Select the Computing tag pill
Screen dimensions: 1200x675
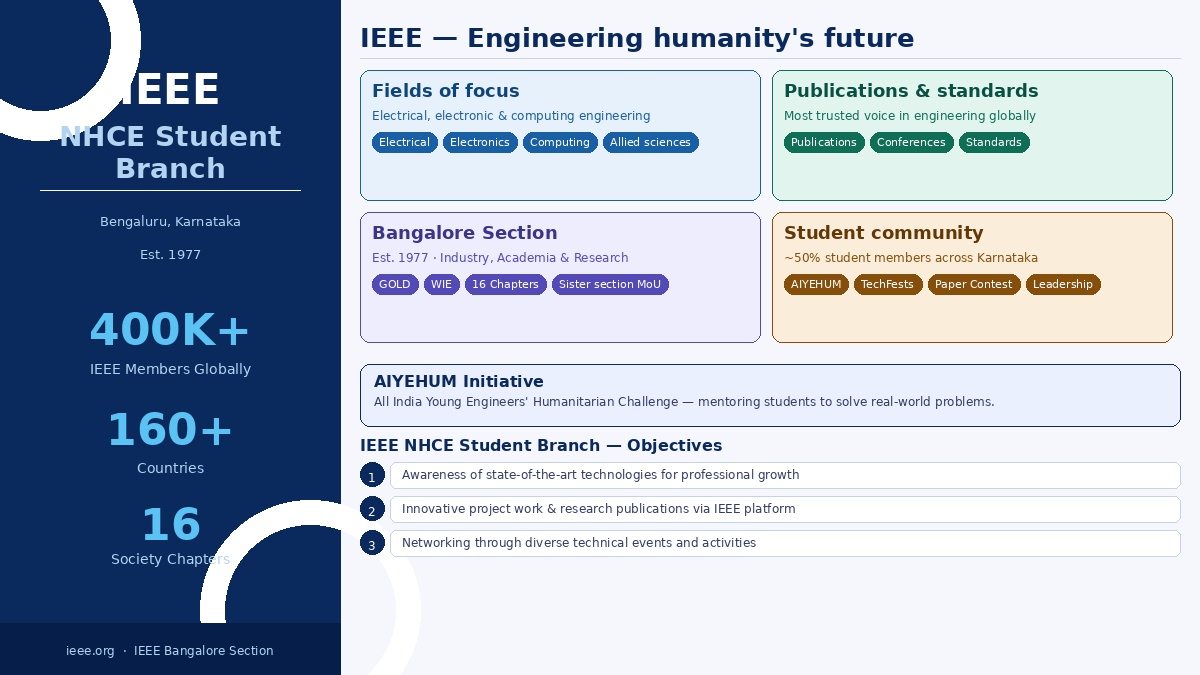(560, 143)
